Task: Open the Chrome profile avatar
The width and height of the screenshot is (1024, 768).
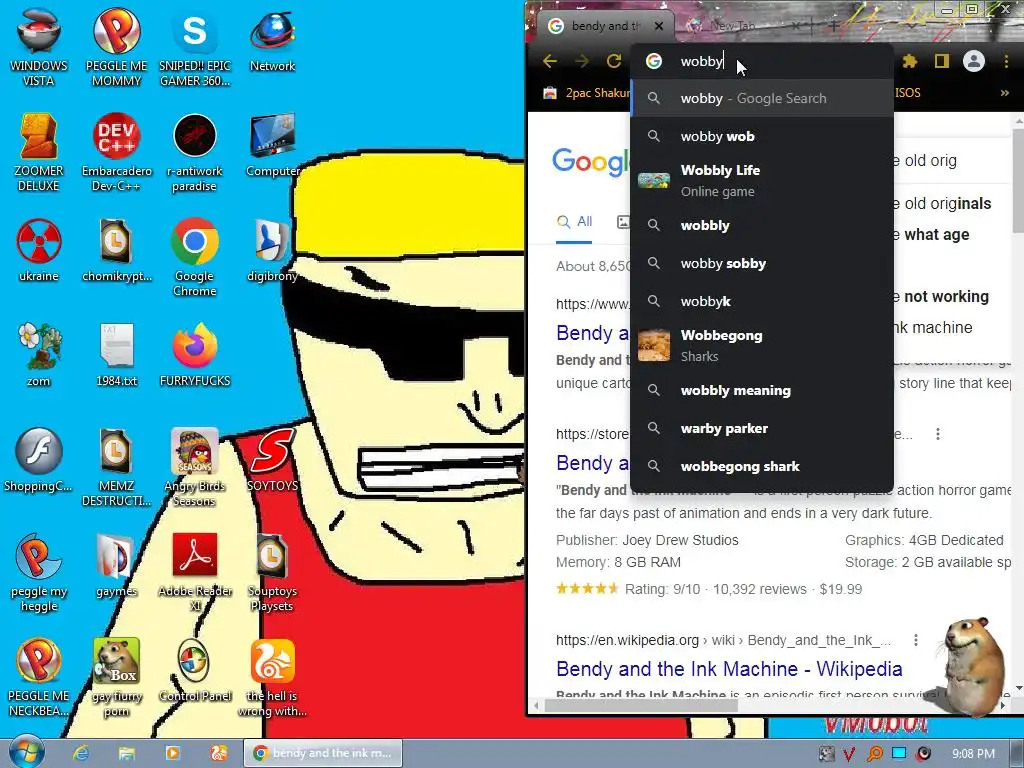Action: 974,61
